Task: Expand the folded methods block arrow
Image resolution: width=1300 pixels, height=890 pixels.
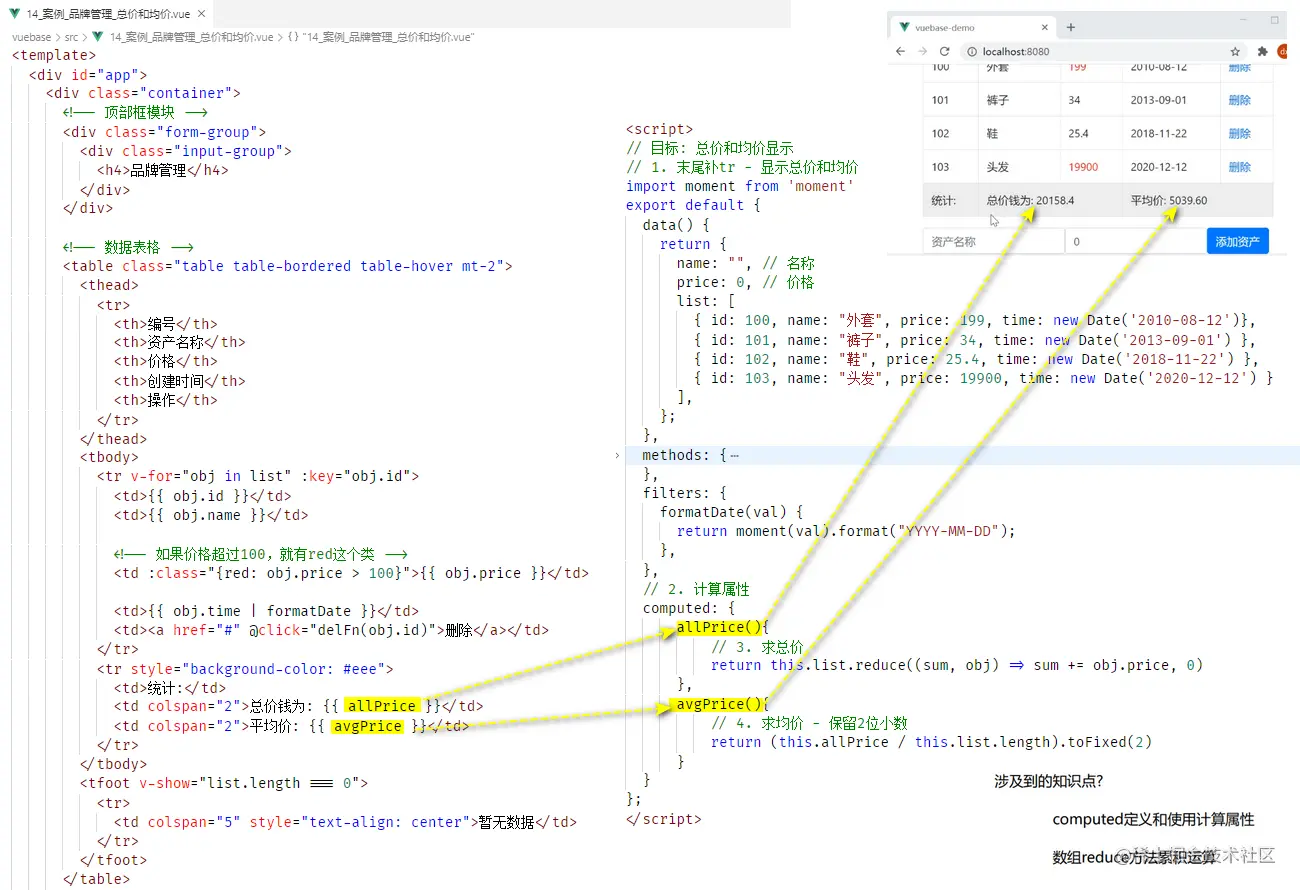Action: point(617,455)
